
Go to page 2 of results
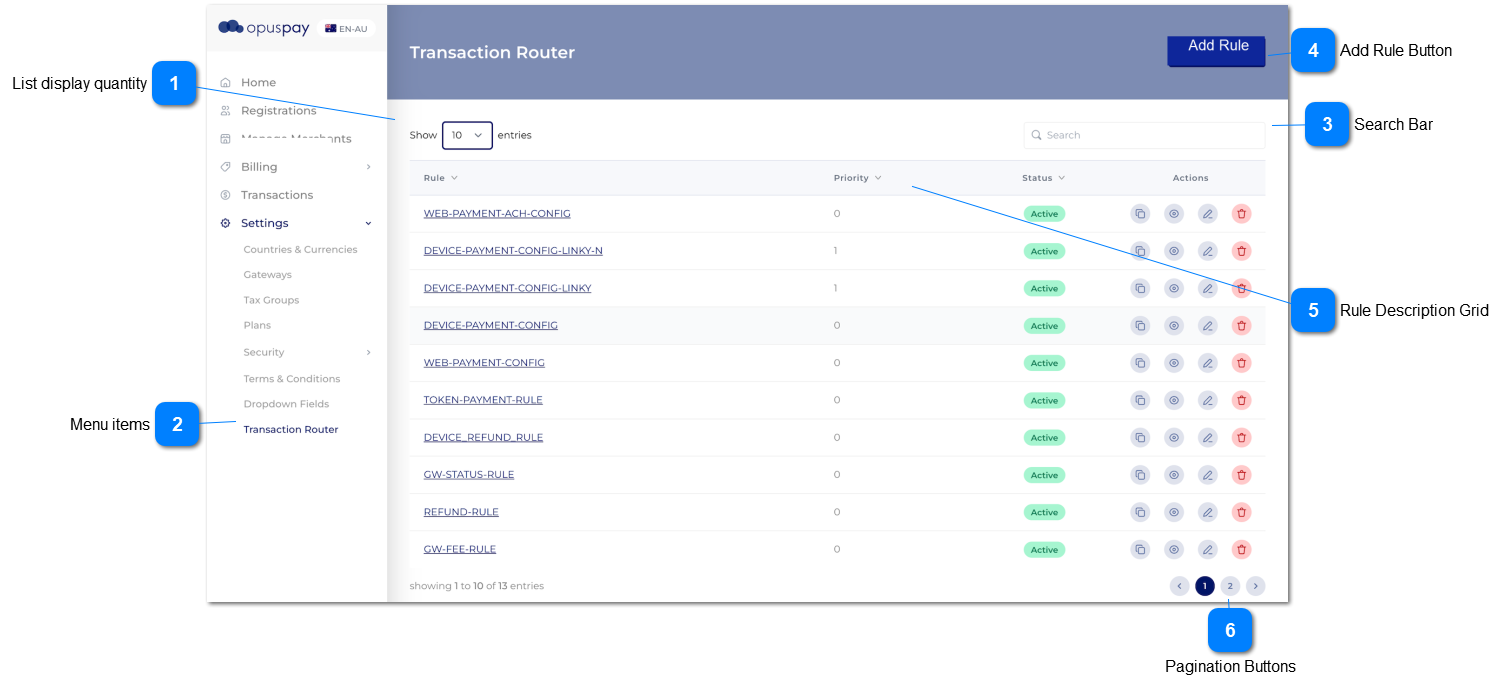click(1229, 585)
